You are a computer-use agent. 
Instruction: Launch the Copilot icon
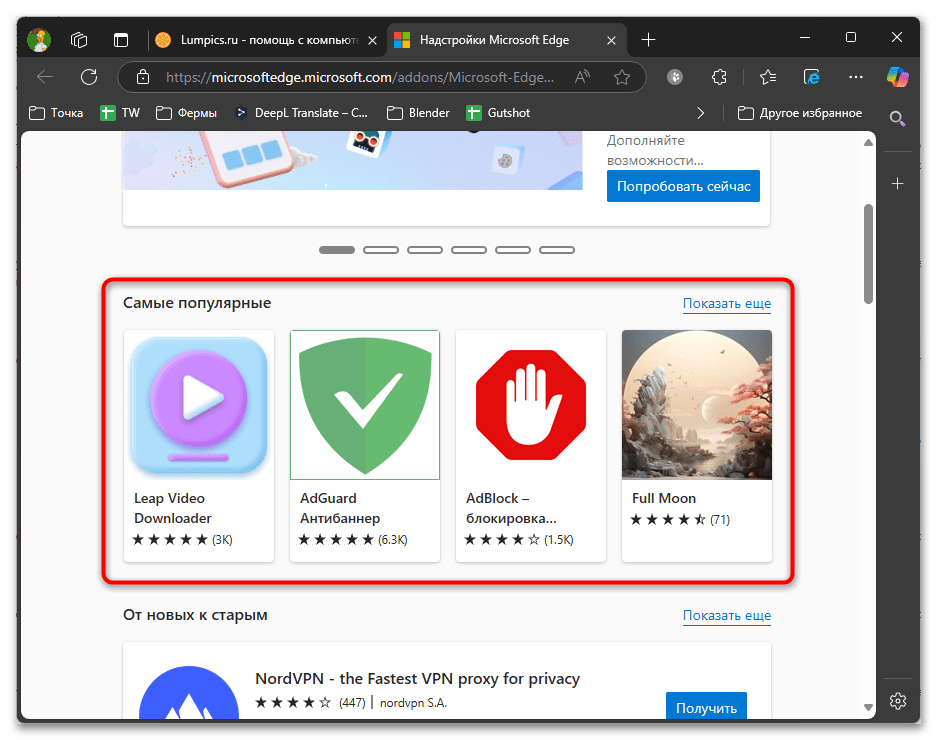pos(898,77)
